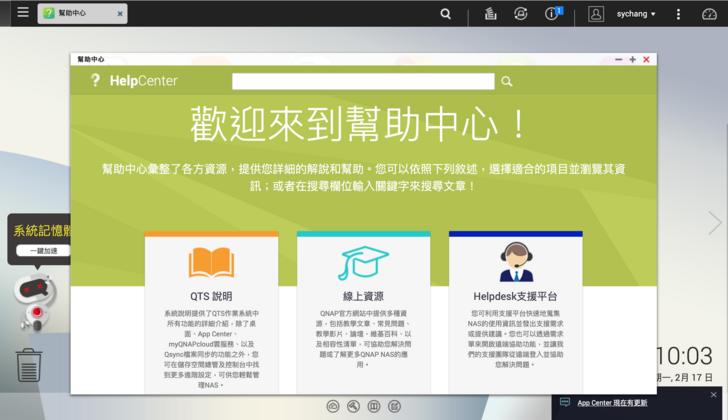Image resolution: width=728 pixels, height=420 pixels.
Task: Open the desktop trash can icon
Action: coord(29,365)
